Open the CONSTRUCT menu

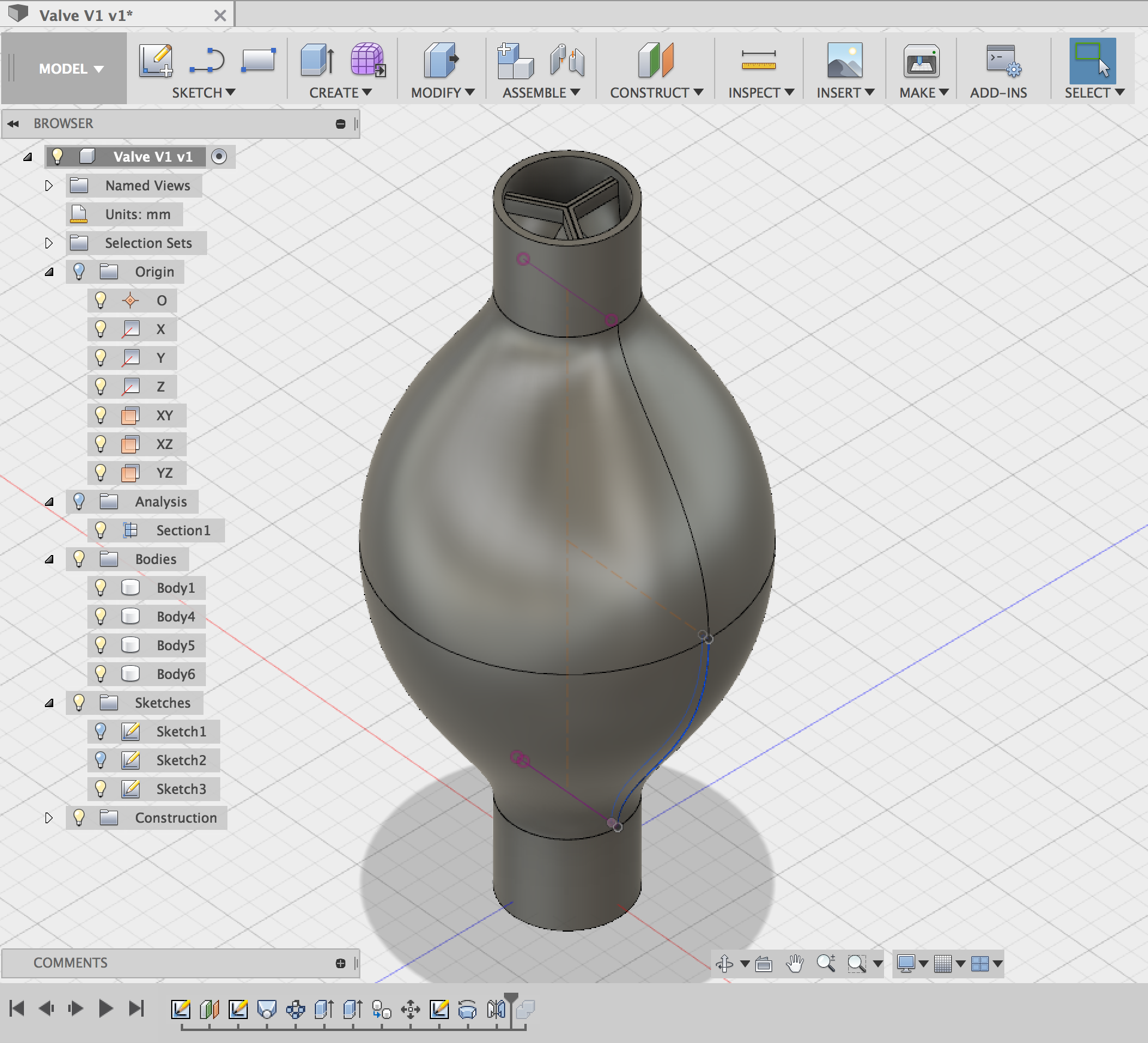click(x=657, y=93)
